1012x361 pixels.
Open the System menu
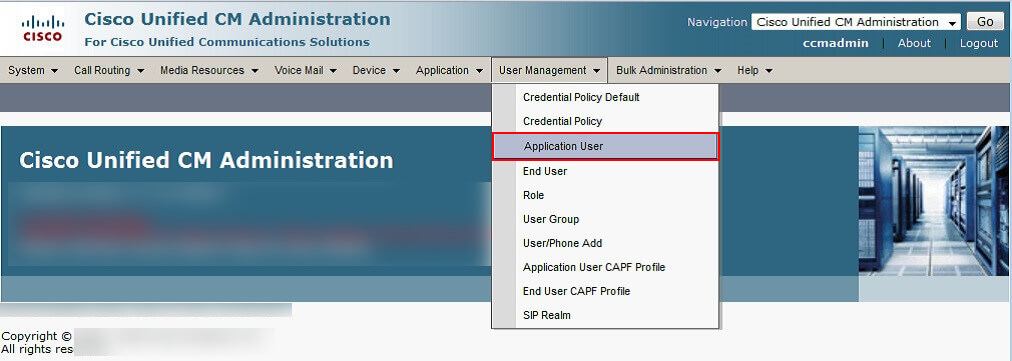coord(33,70)
